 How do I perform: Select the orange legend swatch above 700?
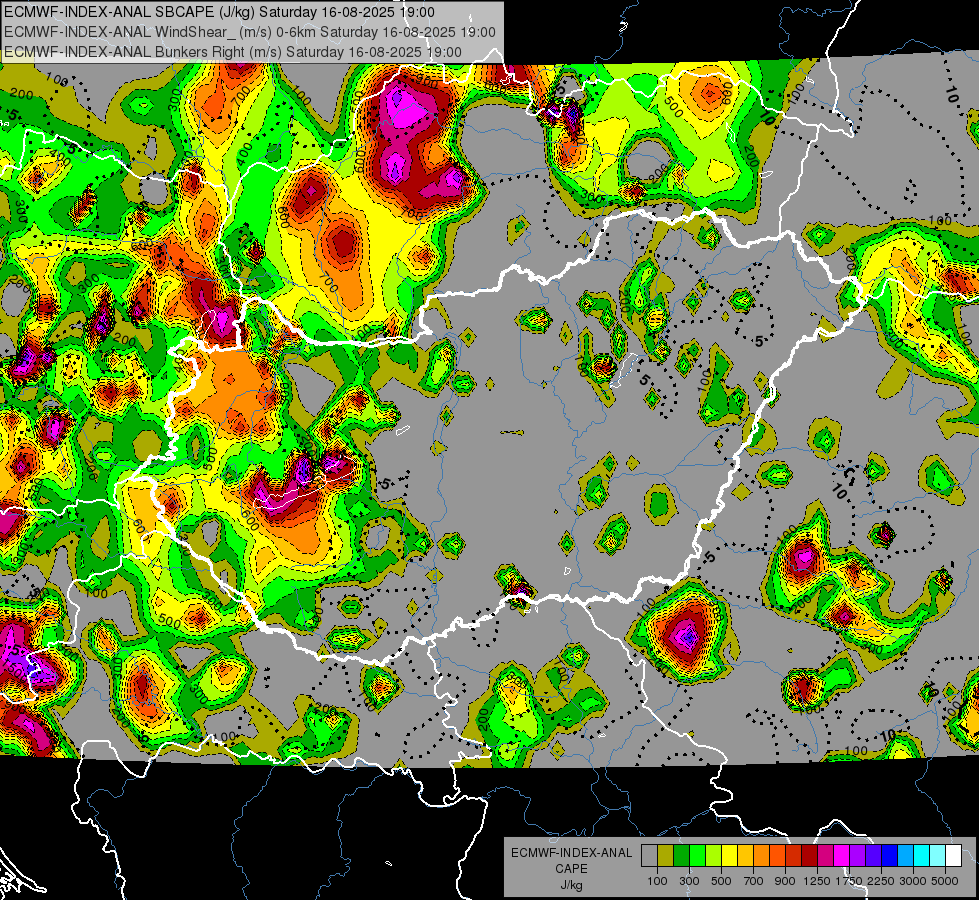click(761, 855)
